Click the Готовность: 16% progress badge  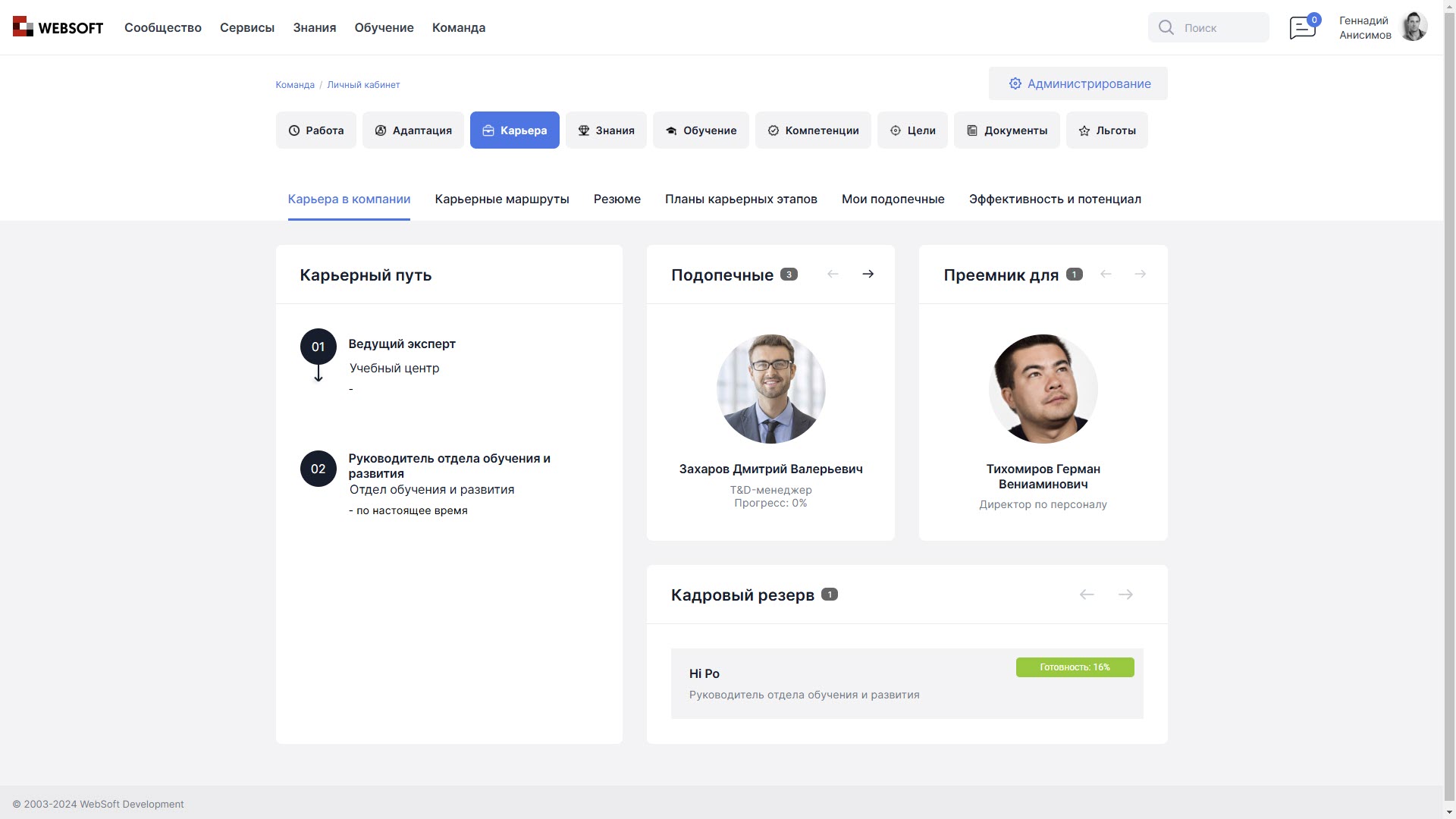point(1075,667)
